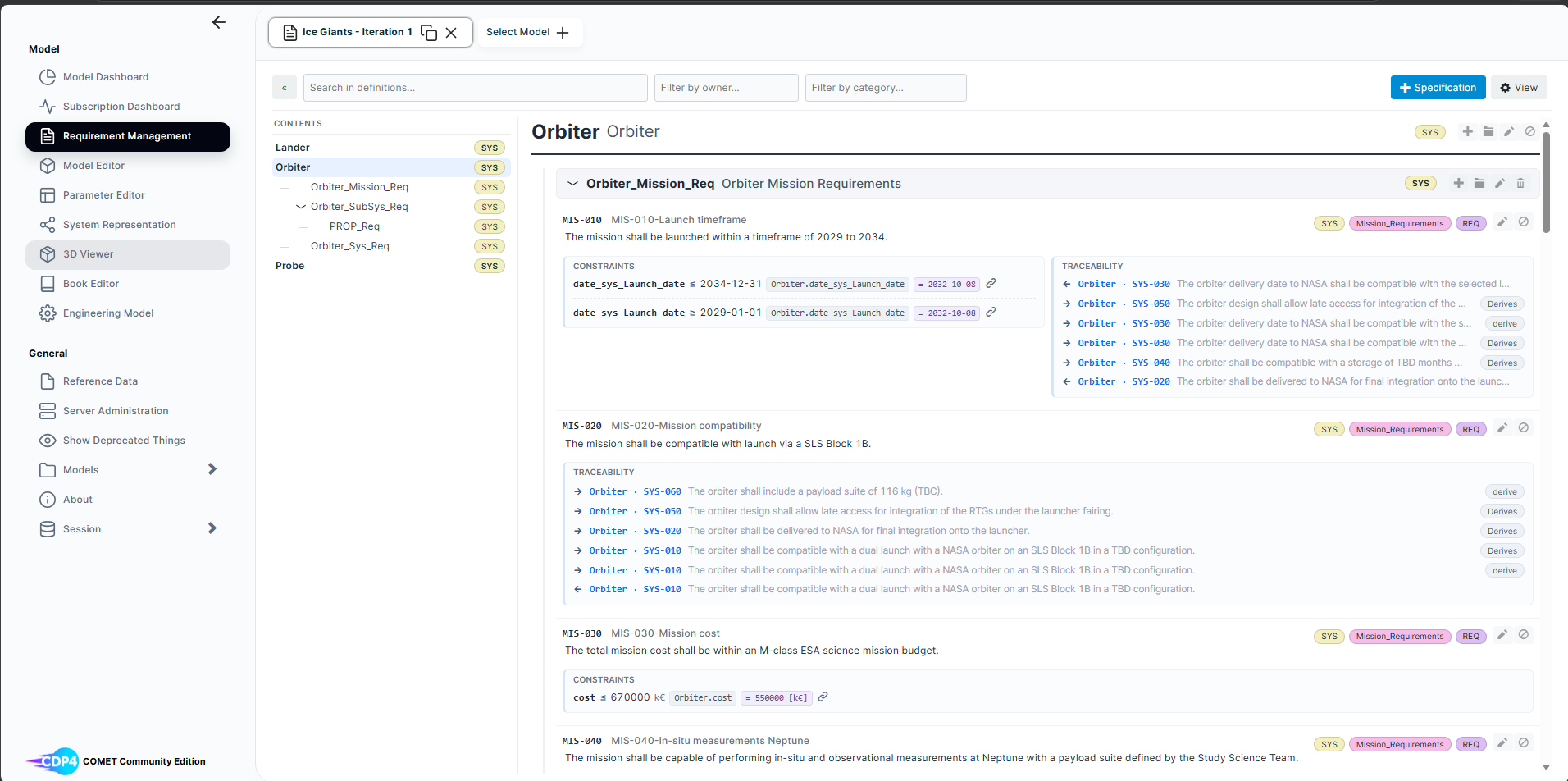Select Requirement Management menu item
The image size is (1568, 781).
point(128,136)
